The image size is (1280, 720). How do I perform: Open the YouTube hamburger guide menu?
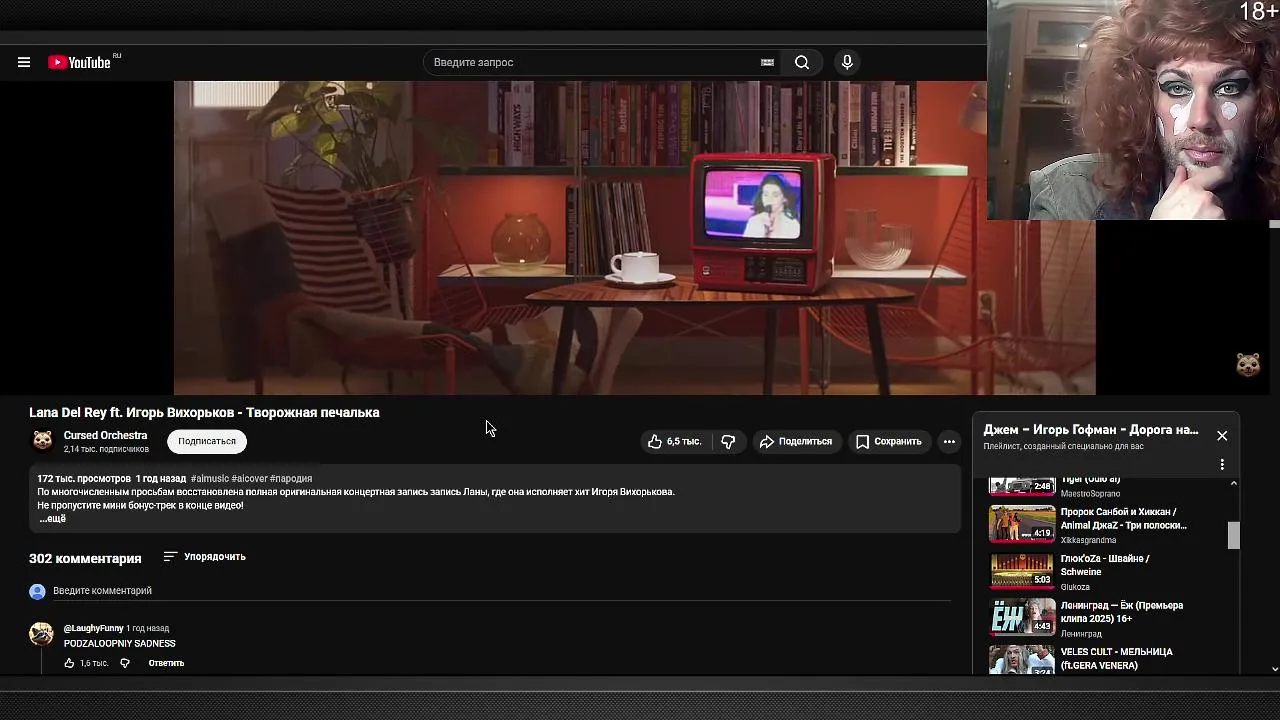click(x=24, y=62)
